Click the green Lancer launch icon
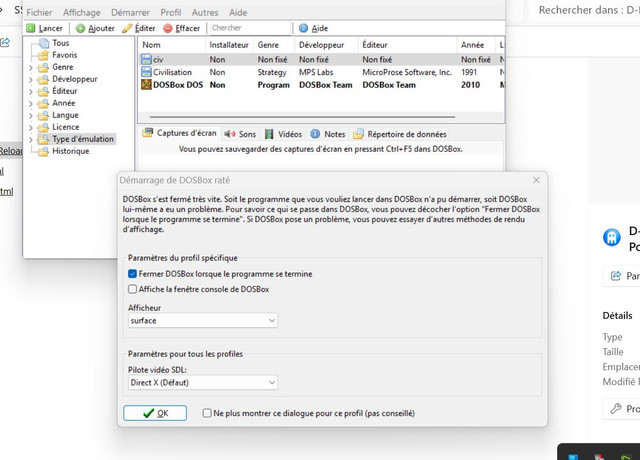Image resolution: width=640 pixels, height=460 pixels. (31, 28)
